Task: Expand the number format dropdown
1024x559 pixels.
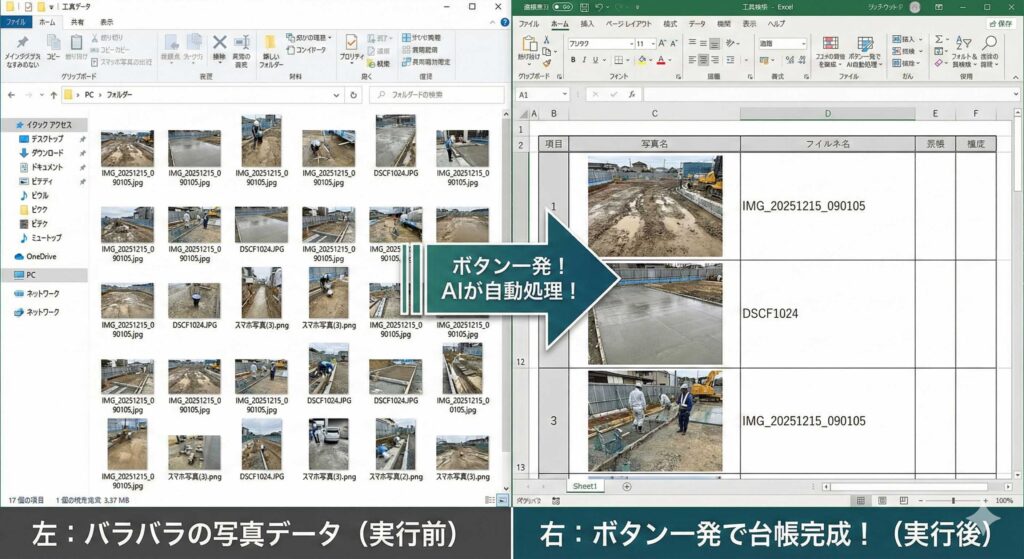Action: (x=802, y=44)
